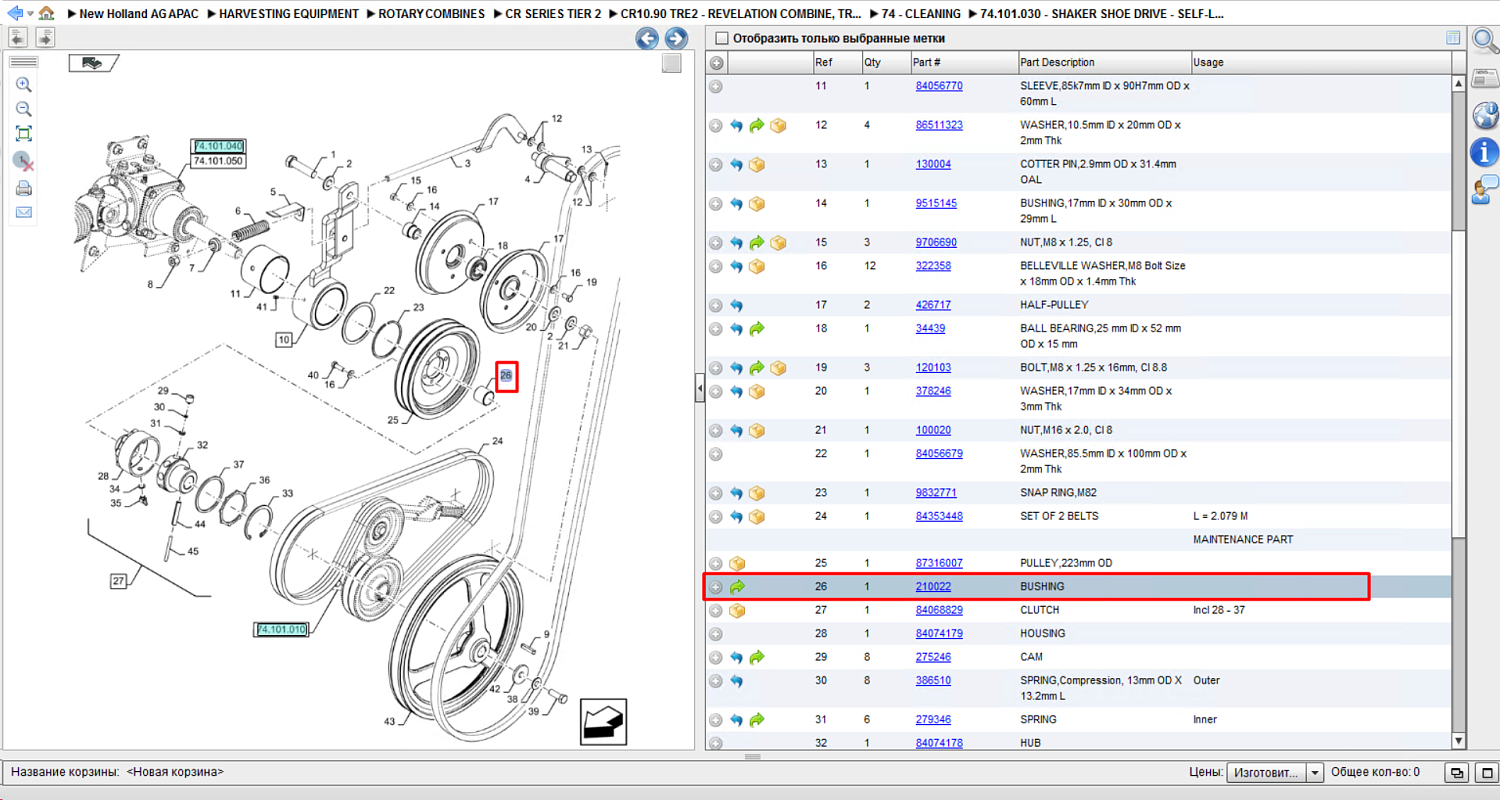1500x800 pixels.
Task: Open part number link 84056770
Action: click(939, 86)
